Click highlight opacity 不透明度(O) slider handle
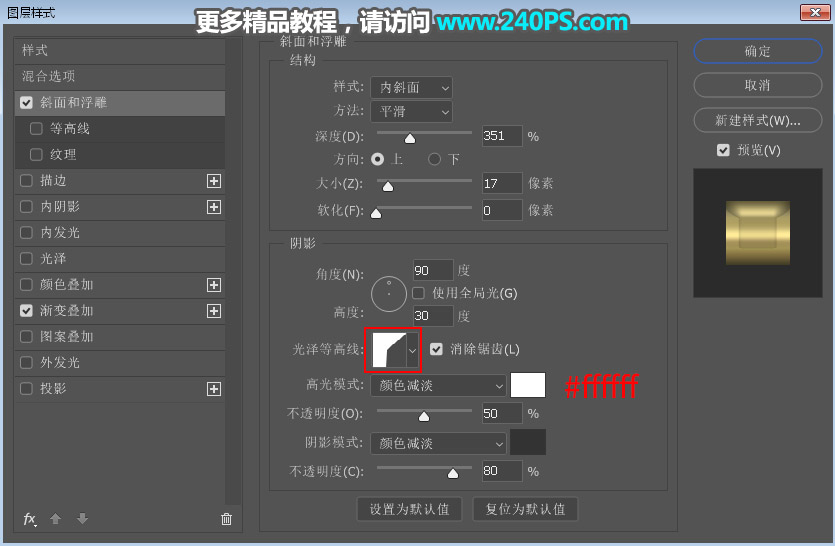 click(424, 416)
